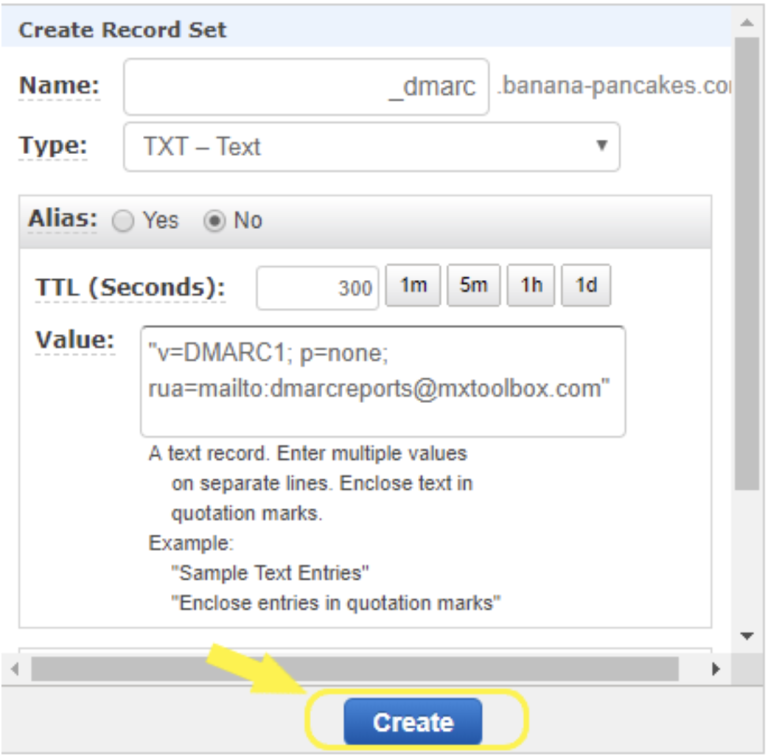Set TTL using the 5m button

tap(473, 286)
